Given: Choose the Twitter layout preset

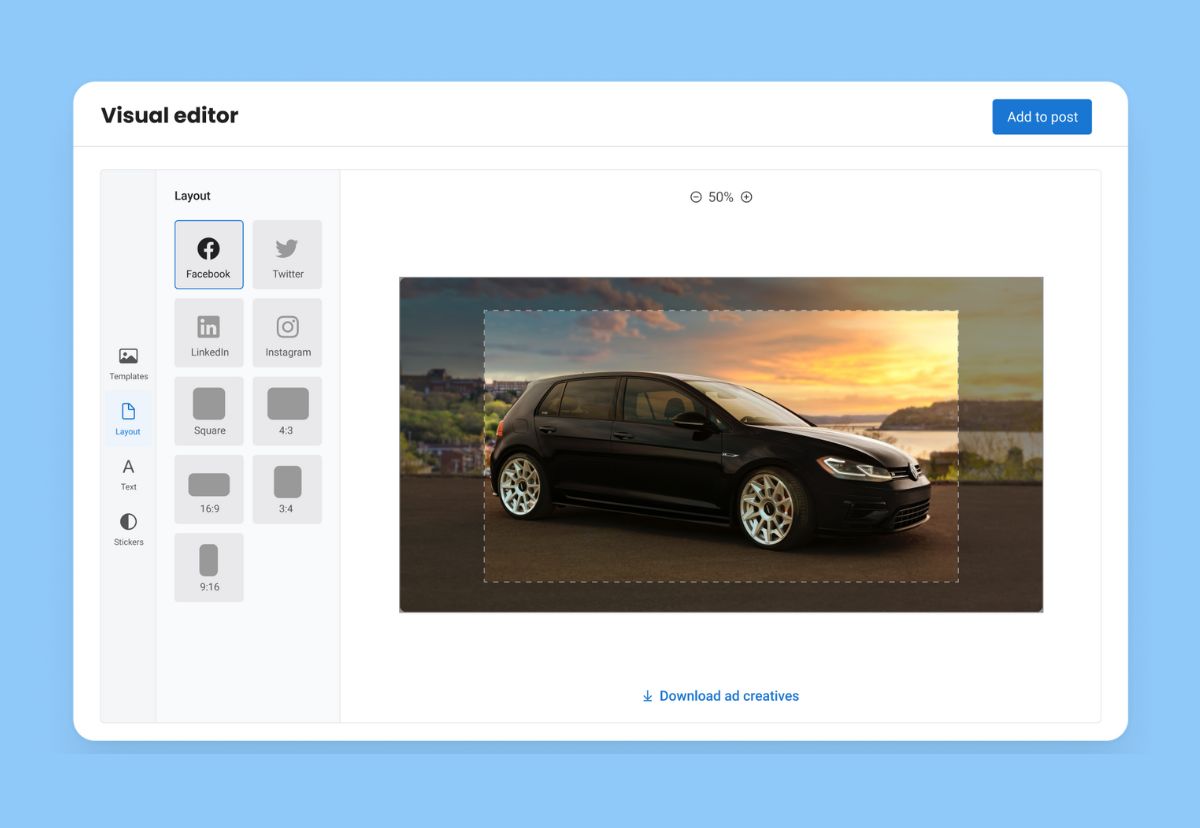Looking at the screenshot, I should [x=287, y=255].
